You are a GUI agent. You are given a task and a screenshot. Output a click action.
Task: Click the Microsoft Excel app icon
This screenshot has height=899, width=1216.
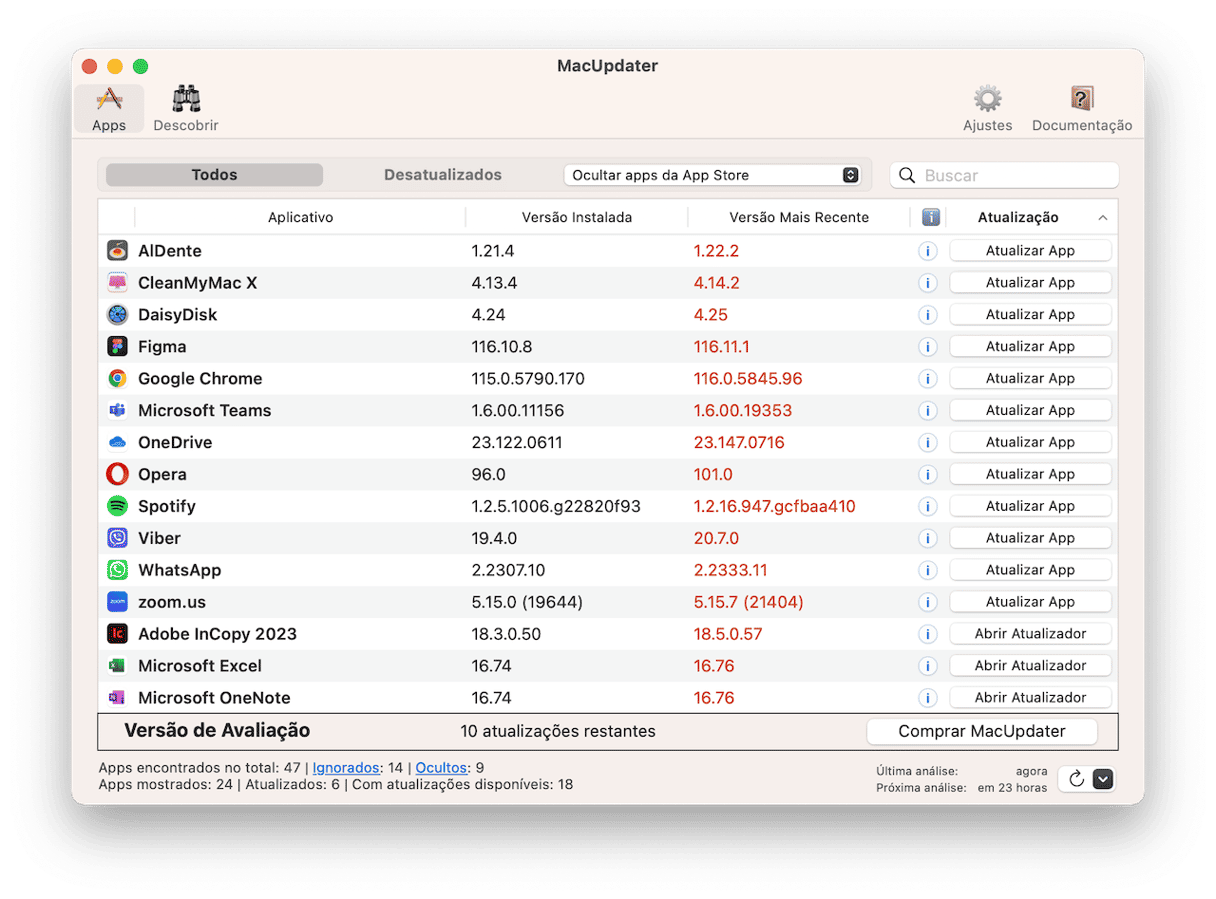pos(118,667)
